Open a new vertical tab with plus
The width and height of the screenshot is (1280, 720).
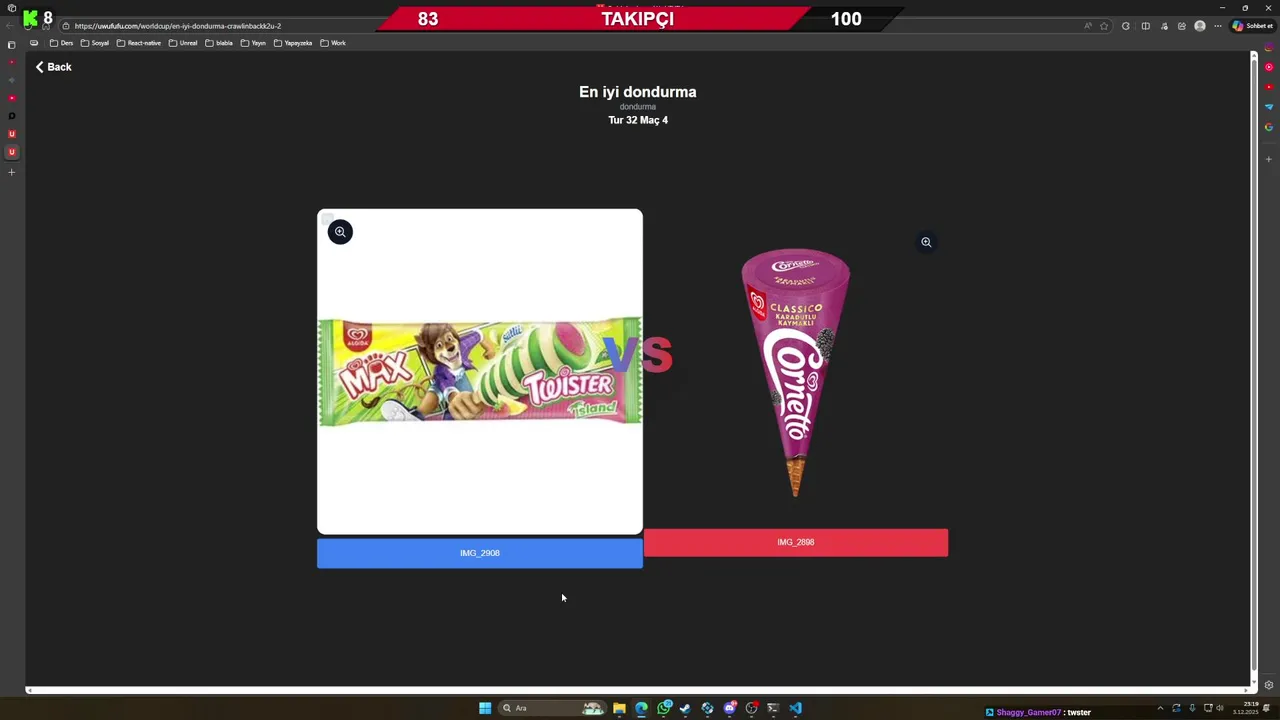pyautogui.click(x=12, y=172)
